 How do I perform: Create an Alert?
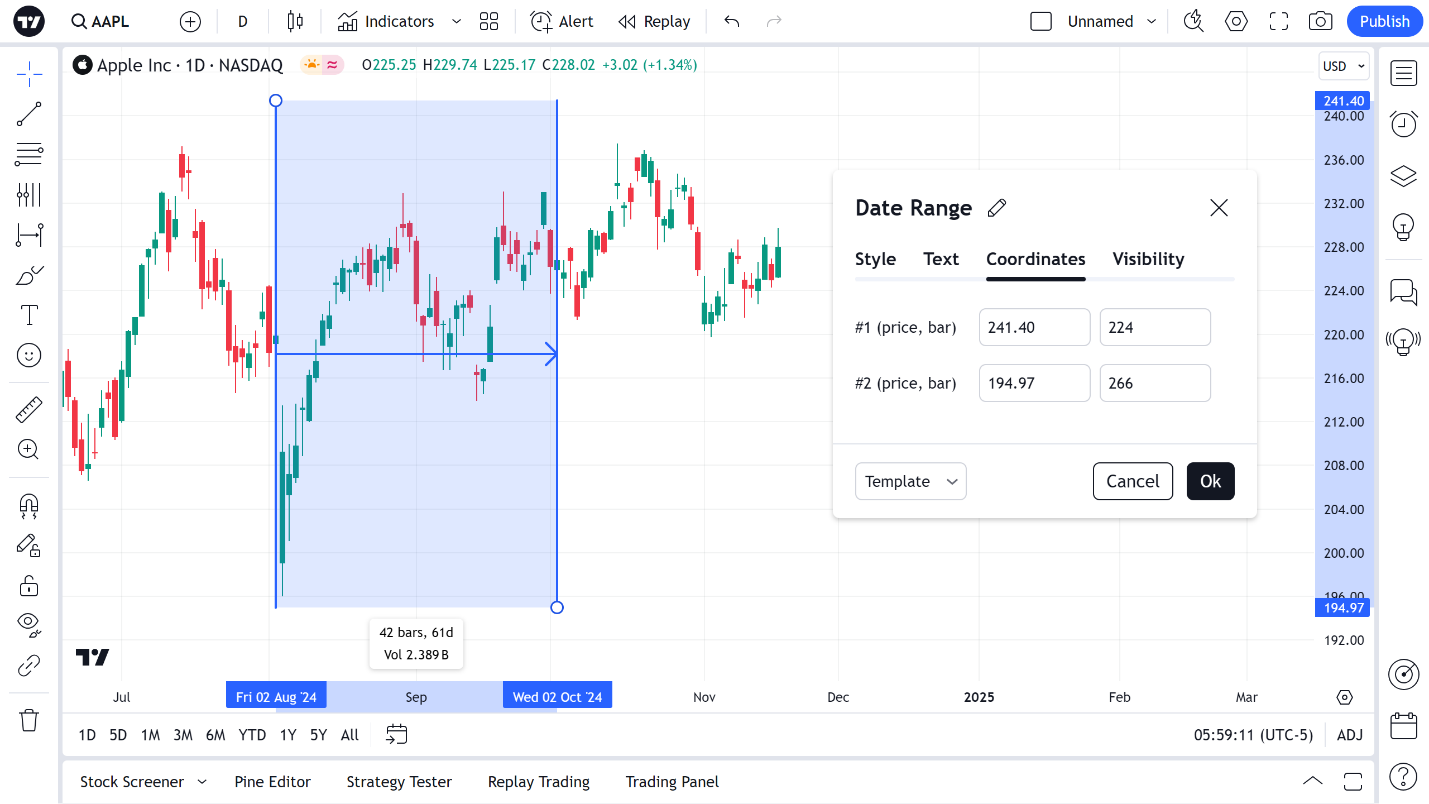[x=562, y=21]
